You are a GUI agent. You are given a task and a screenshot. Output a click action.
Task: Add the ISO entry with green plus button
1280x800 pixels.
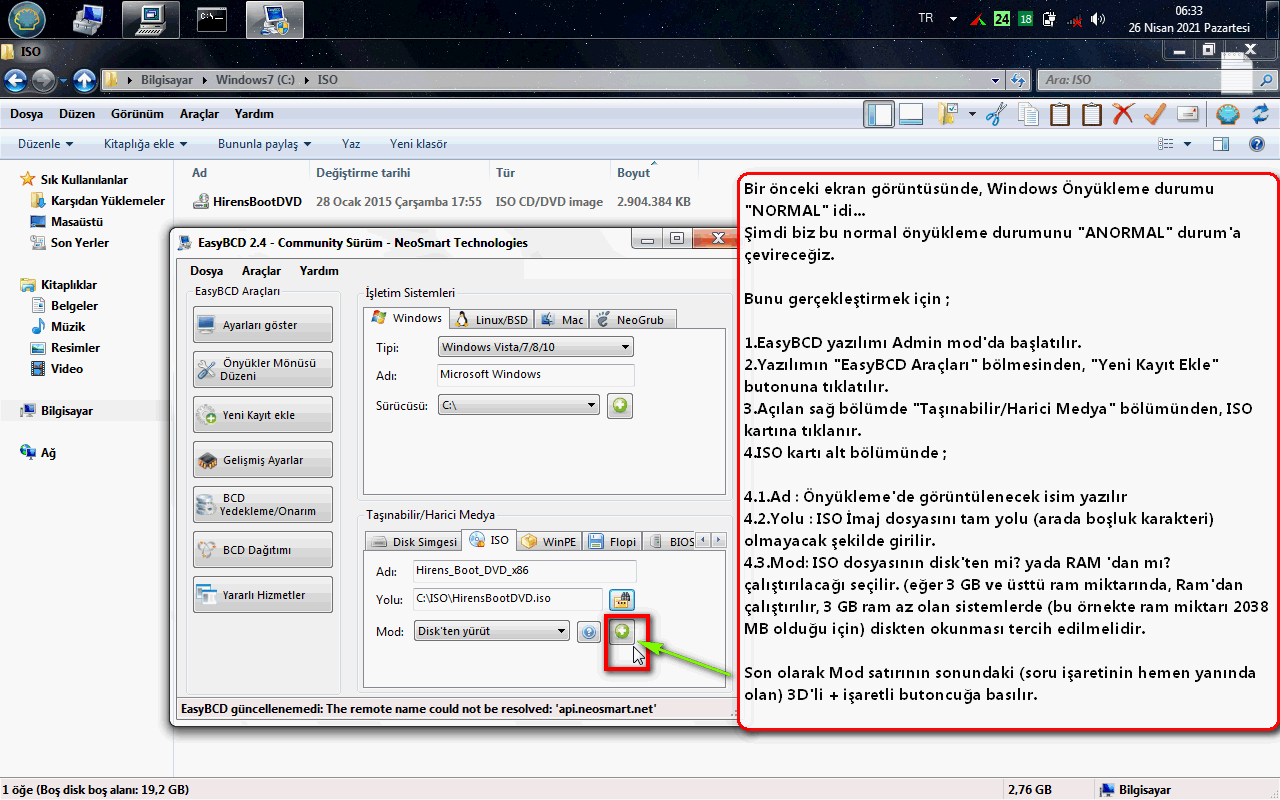(622, 631)
